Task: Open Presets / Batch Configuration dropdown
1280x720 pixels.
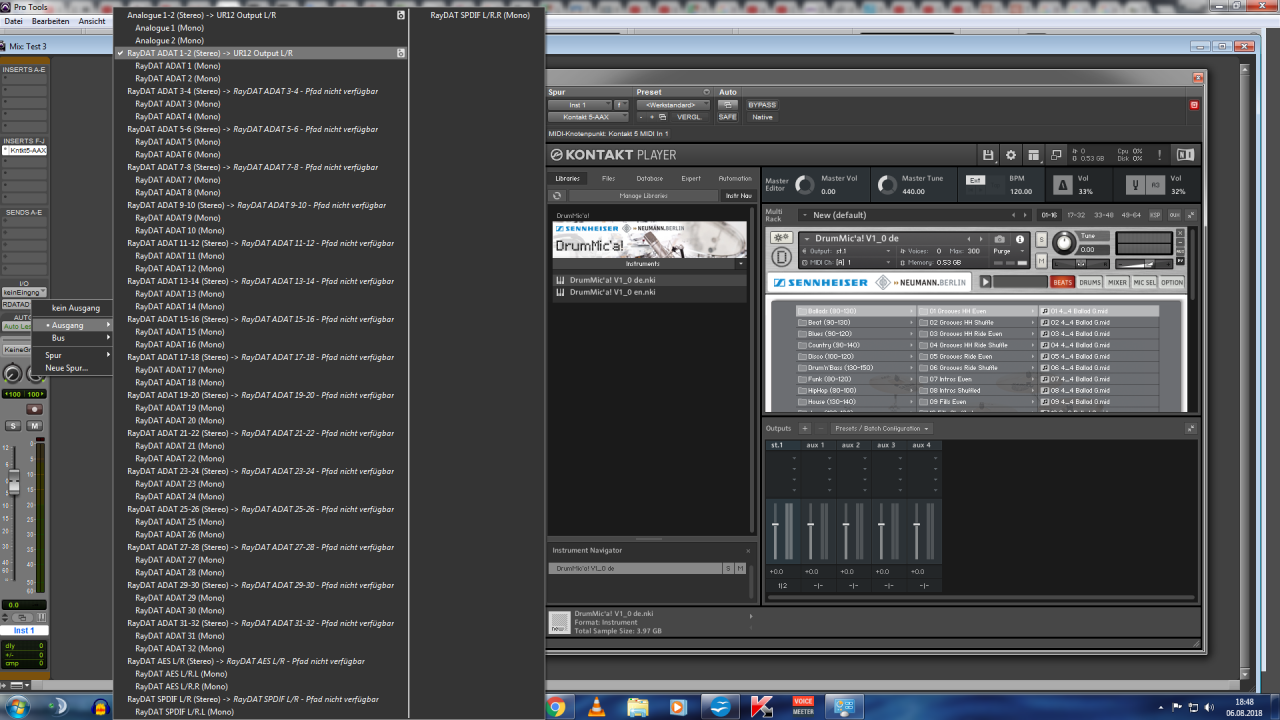Action: (x=882, y=428)
